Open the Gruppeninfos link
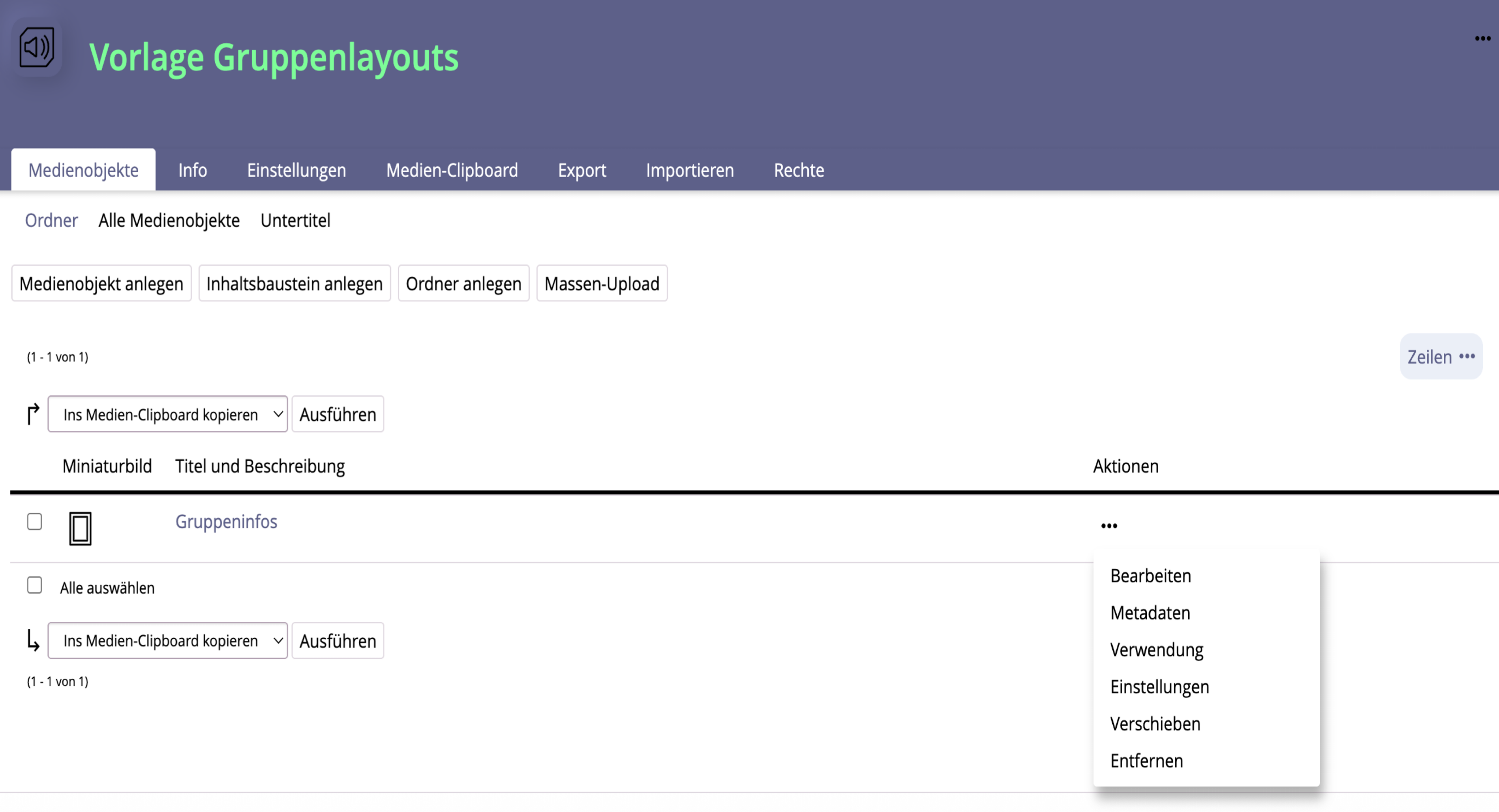This screenshot has width=1499, height=812. coord(226,522)
